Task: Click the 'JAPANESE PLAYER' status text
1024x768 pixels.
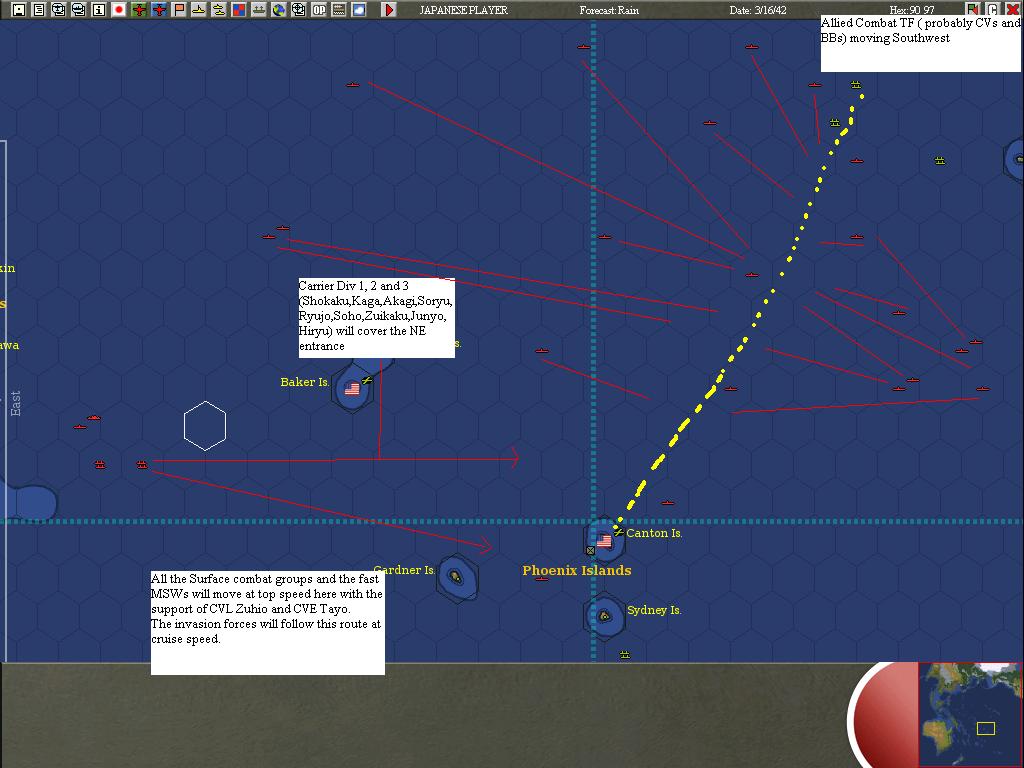Action: pyautogui.click(x=463, y=10)
